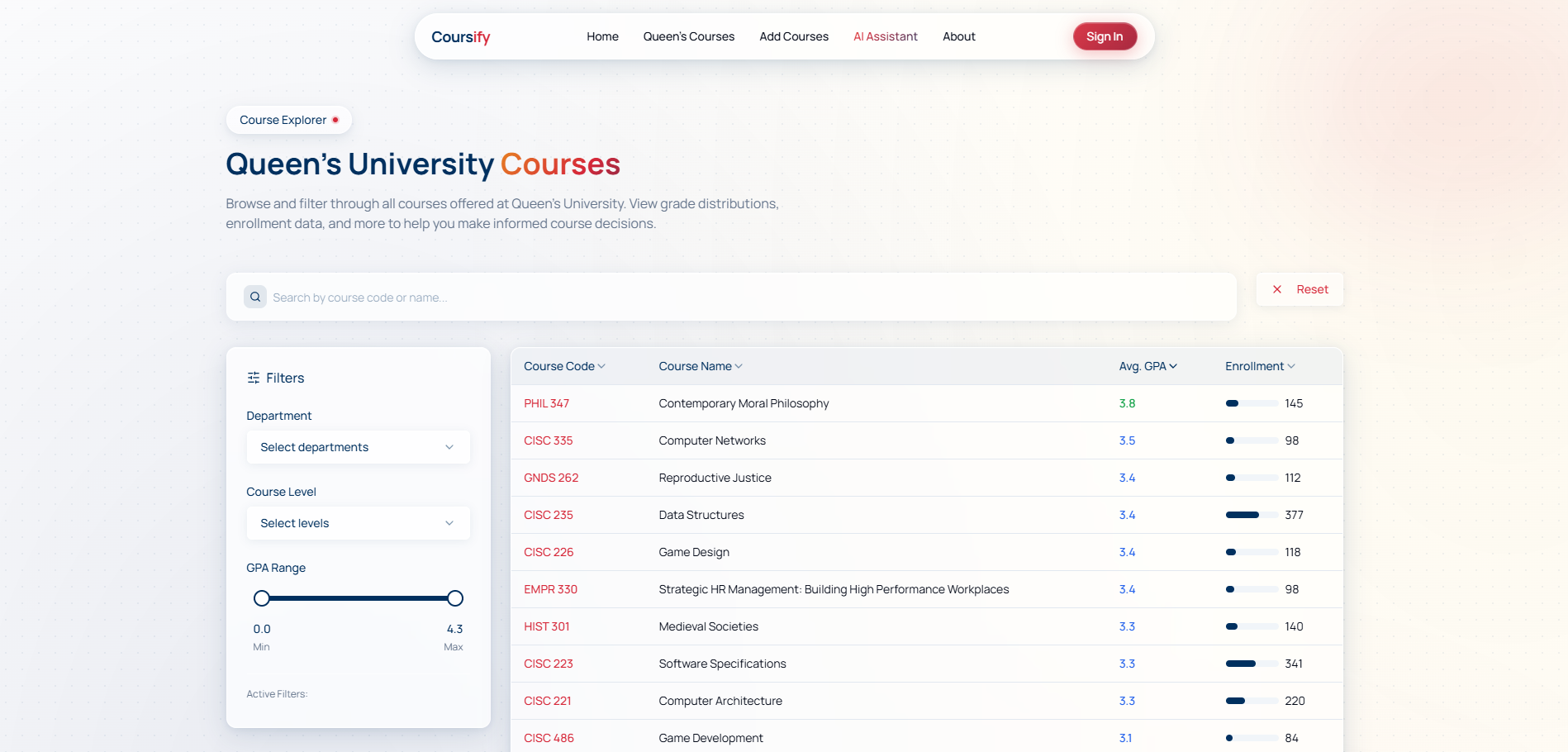The height and width of the screenshot is (752, 1568).
Task: Click the Coursify logo
Action: [460, 37]
